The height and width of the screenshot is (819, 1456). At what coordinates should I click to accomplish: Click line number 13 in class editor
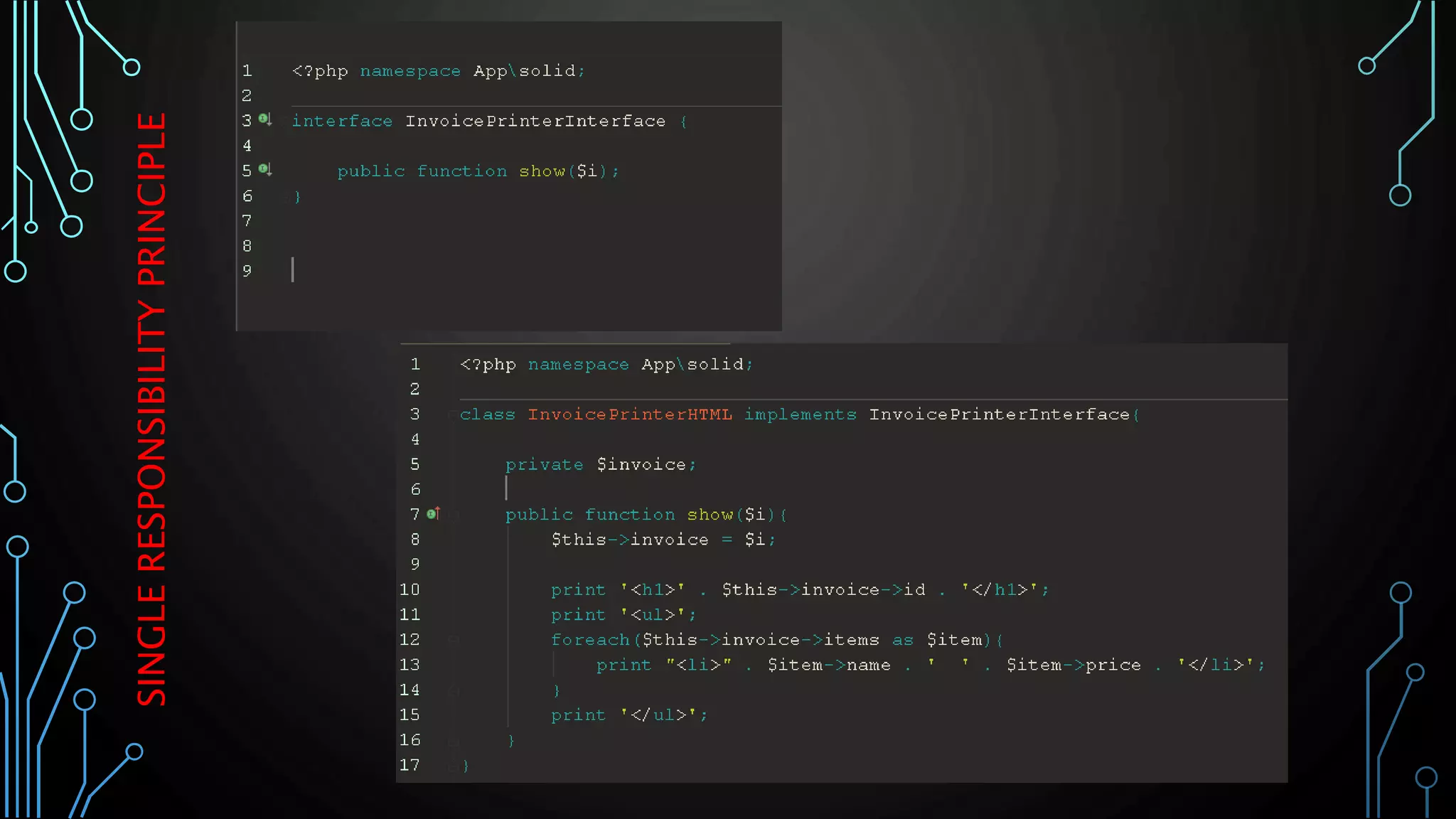coord(409,665)
